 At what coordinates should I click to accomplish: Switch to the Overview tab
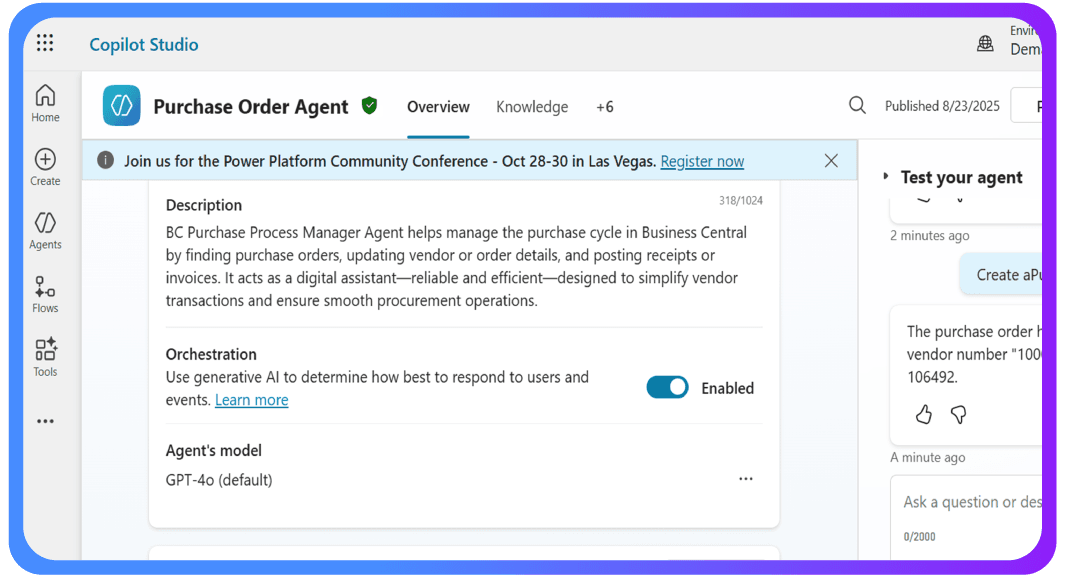(x=438, y=107)
